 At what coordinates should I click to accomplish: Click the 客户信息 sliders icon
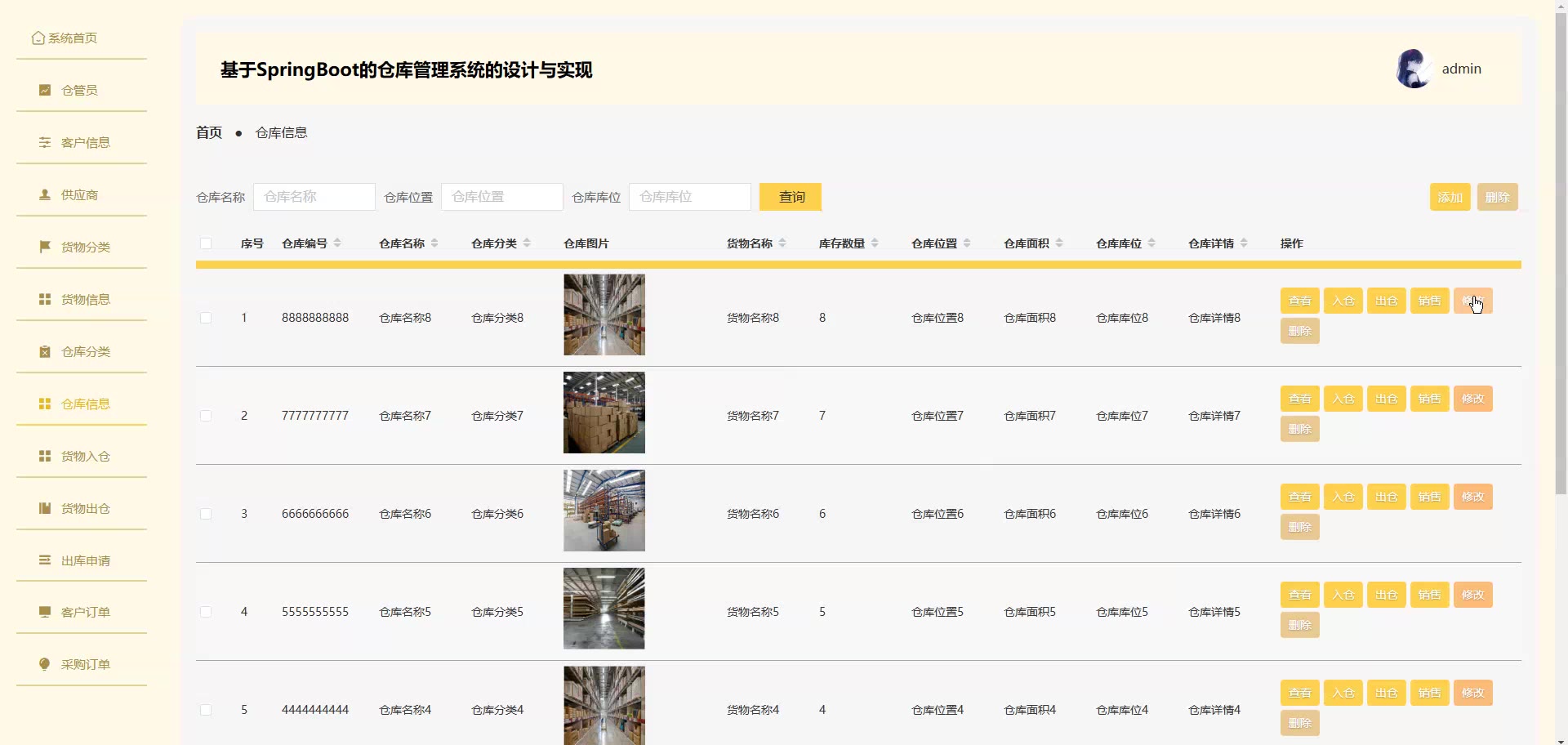point(45,143)
